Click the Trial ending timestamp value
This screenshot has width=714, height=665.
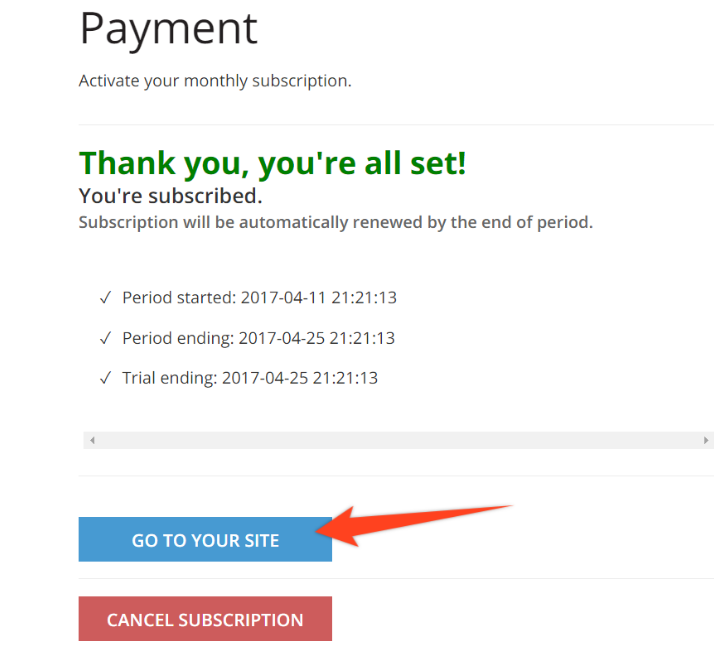click(300, 378)
